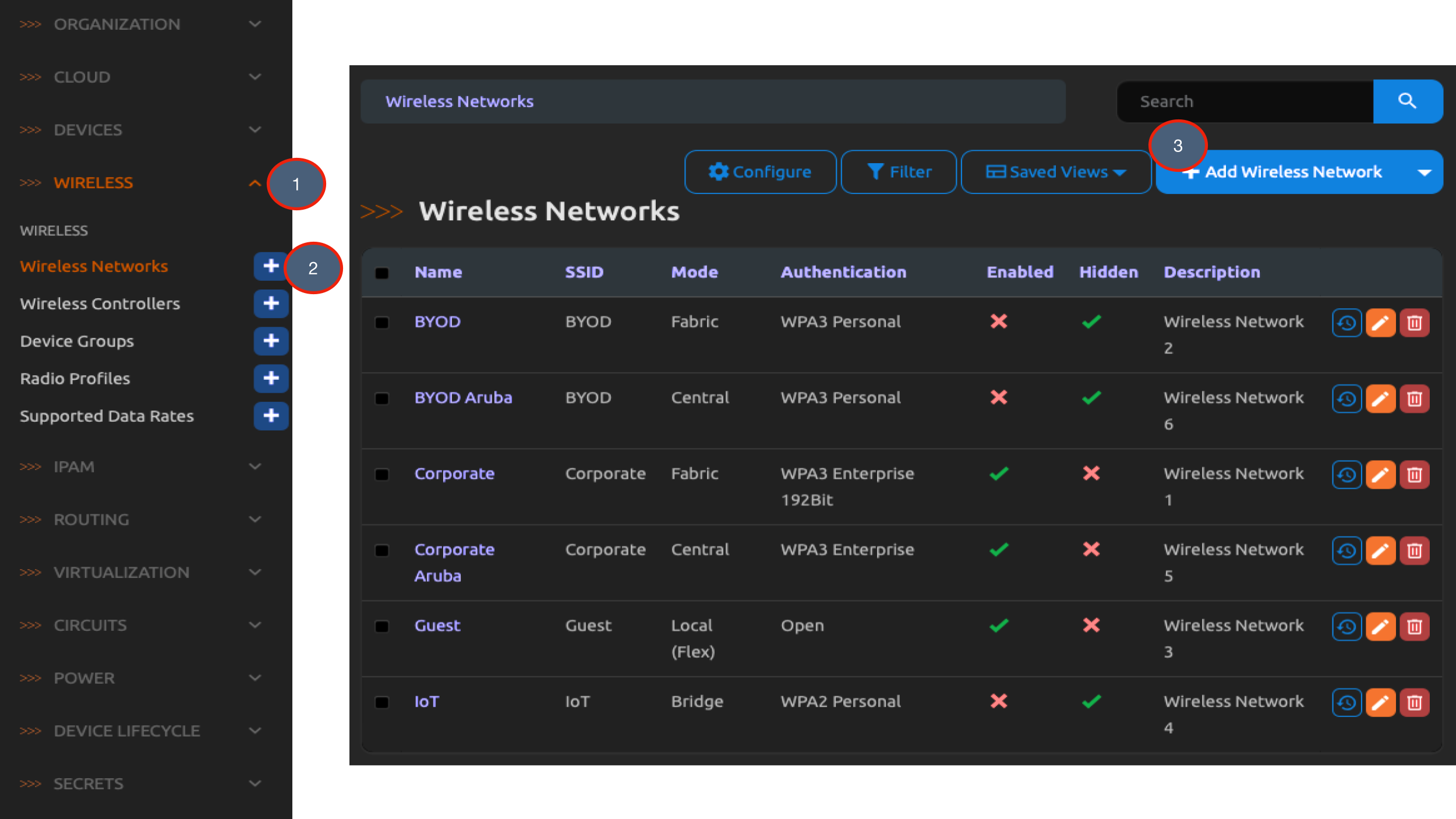Open the Saved Views dropdown
Screen dimensions: 1456x819
(x=1055, y=172)
